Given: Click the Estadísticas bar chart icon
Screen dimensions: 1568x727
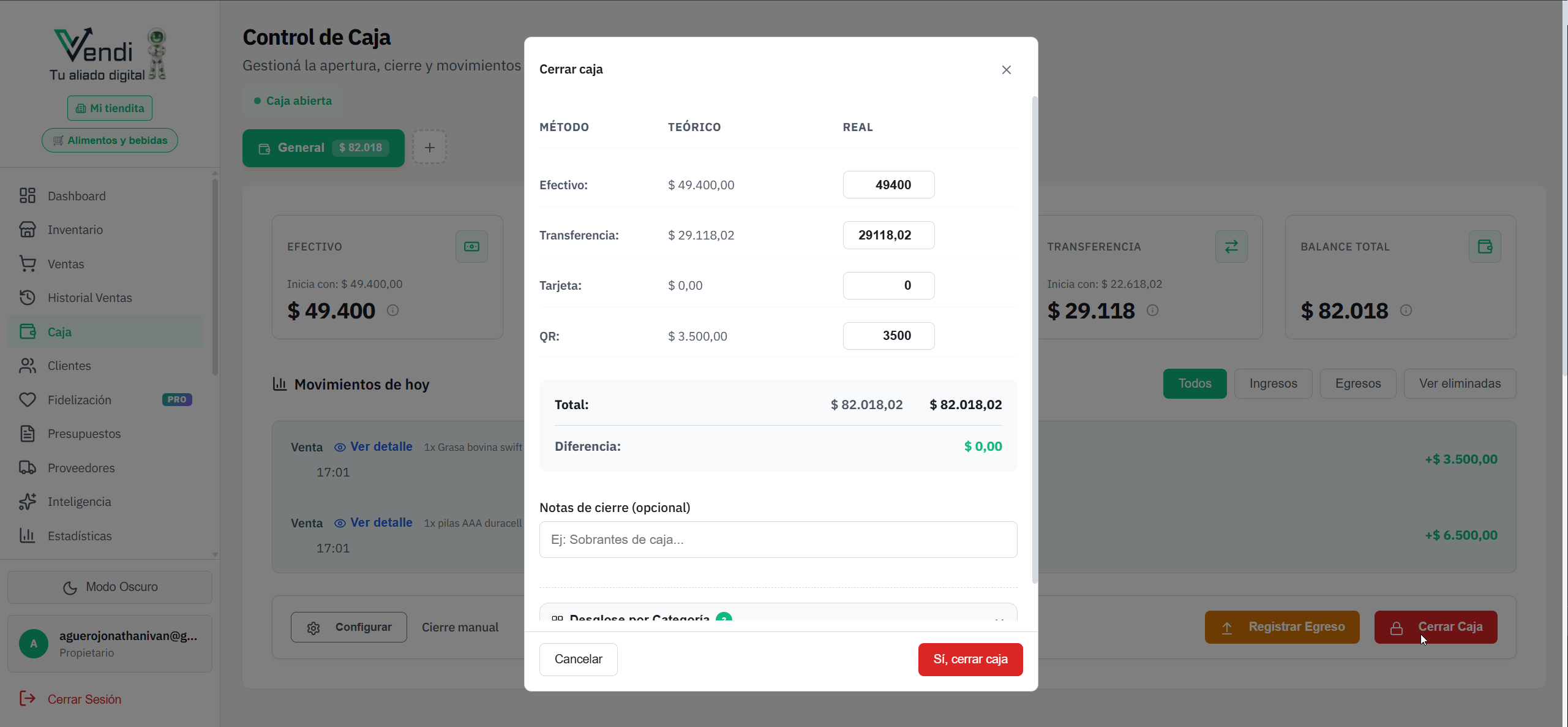Looking at the screenshot, I should (28, 535).
